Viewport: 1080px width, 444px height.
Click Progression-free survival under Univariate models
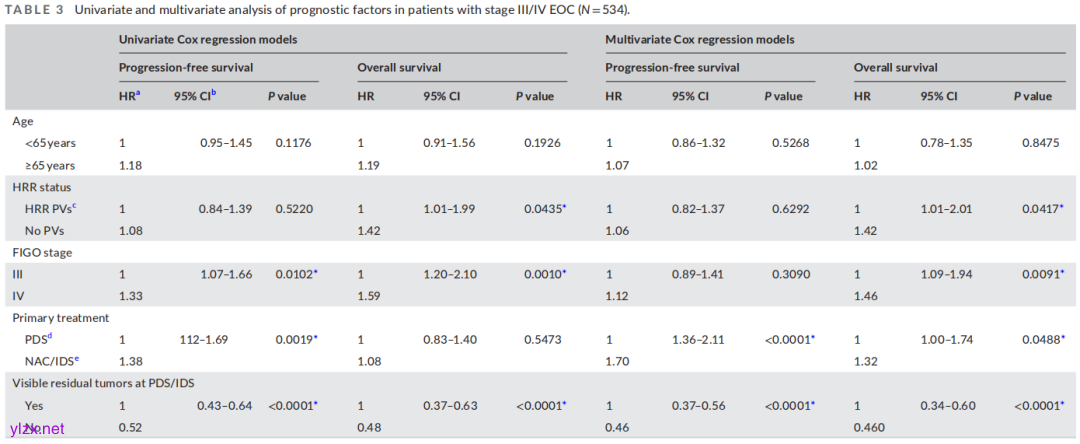tap(185, 68)
